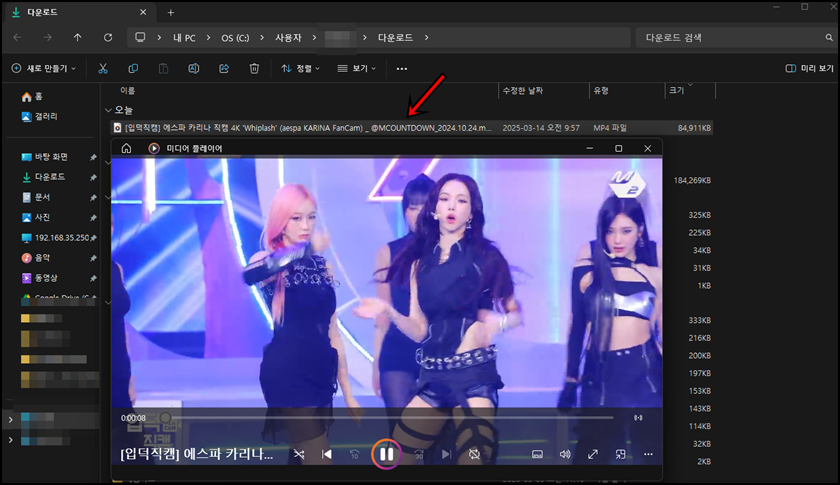840x485 pixels.
Task: Toggle the 미리 보기 preview pane
Action: pos(809,69)
